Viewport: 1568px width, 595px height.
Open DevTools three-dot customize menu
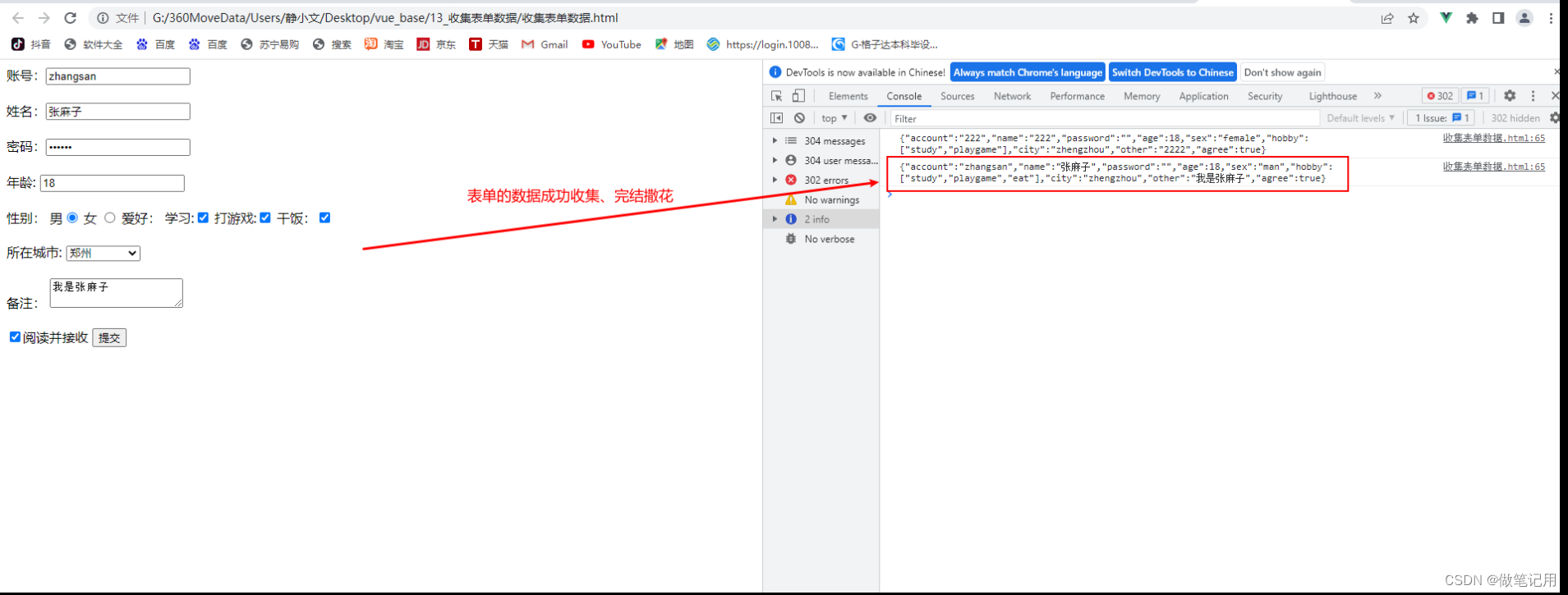(1533, 96)
